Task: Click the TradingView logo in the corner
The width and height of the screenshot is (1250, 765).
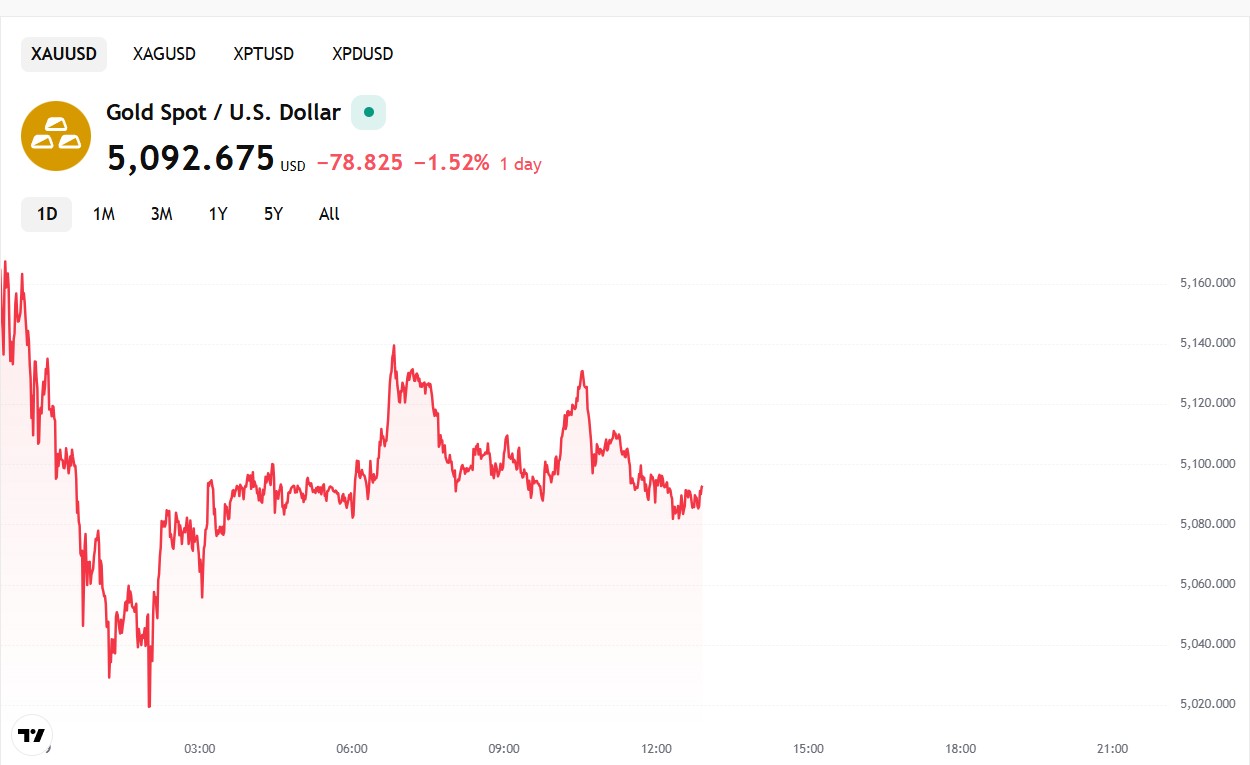Action: 33,734
